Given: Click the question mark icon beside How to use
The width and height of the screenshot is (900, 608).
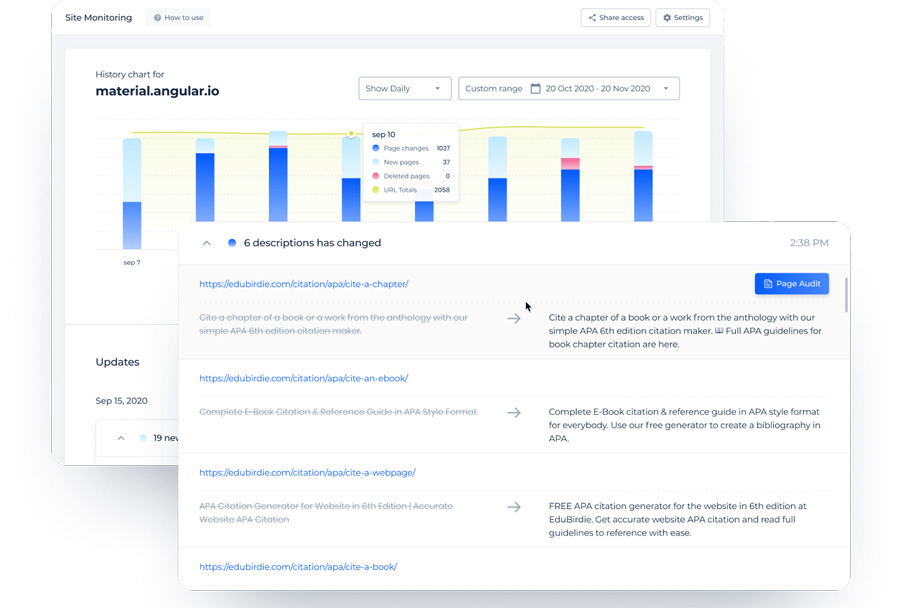Looking at the screenshot, I should (x=158, y=18).
